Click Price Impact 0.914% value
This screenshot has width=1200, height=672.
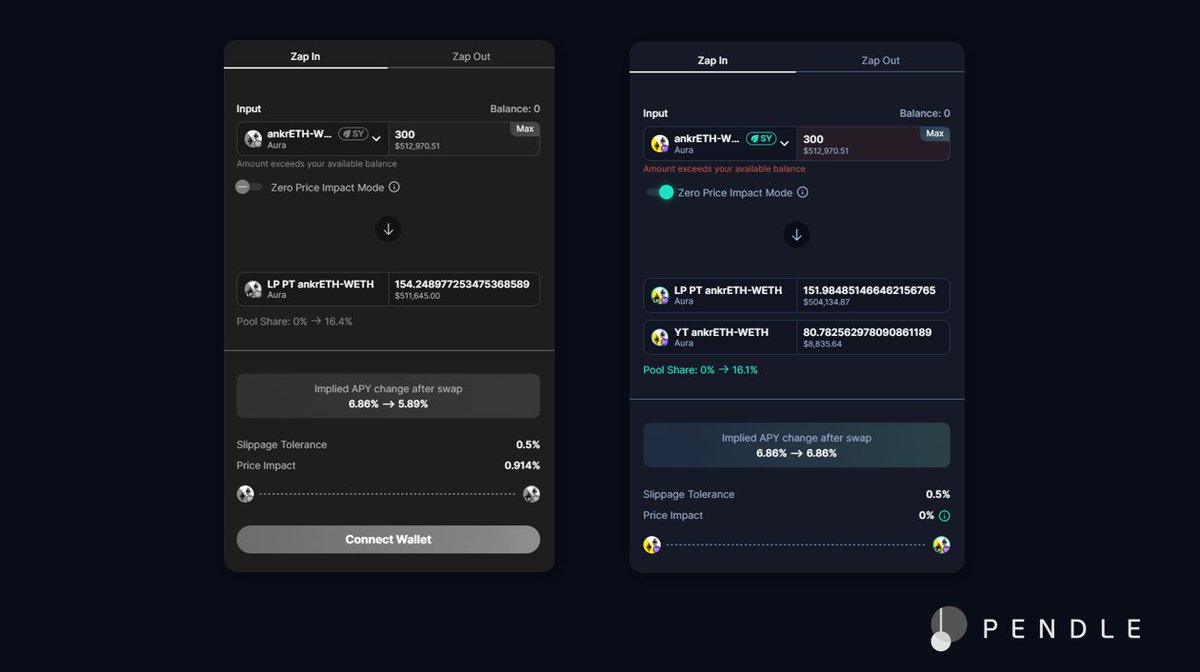pos(522,466)
